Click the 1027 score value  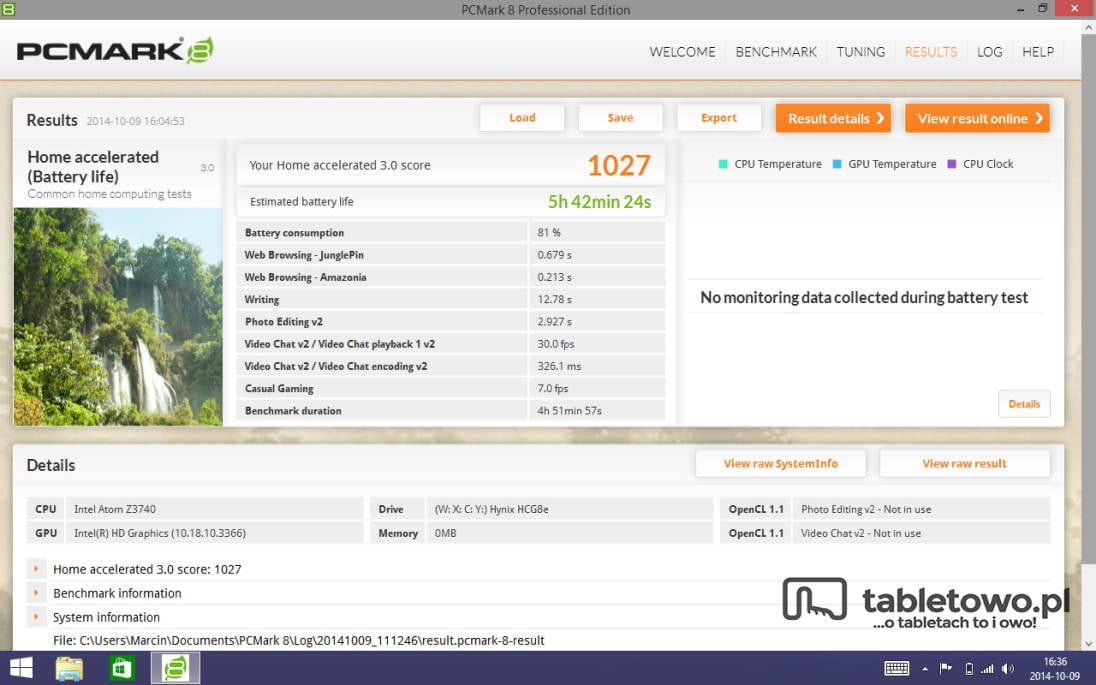[x=619, y=166]
